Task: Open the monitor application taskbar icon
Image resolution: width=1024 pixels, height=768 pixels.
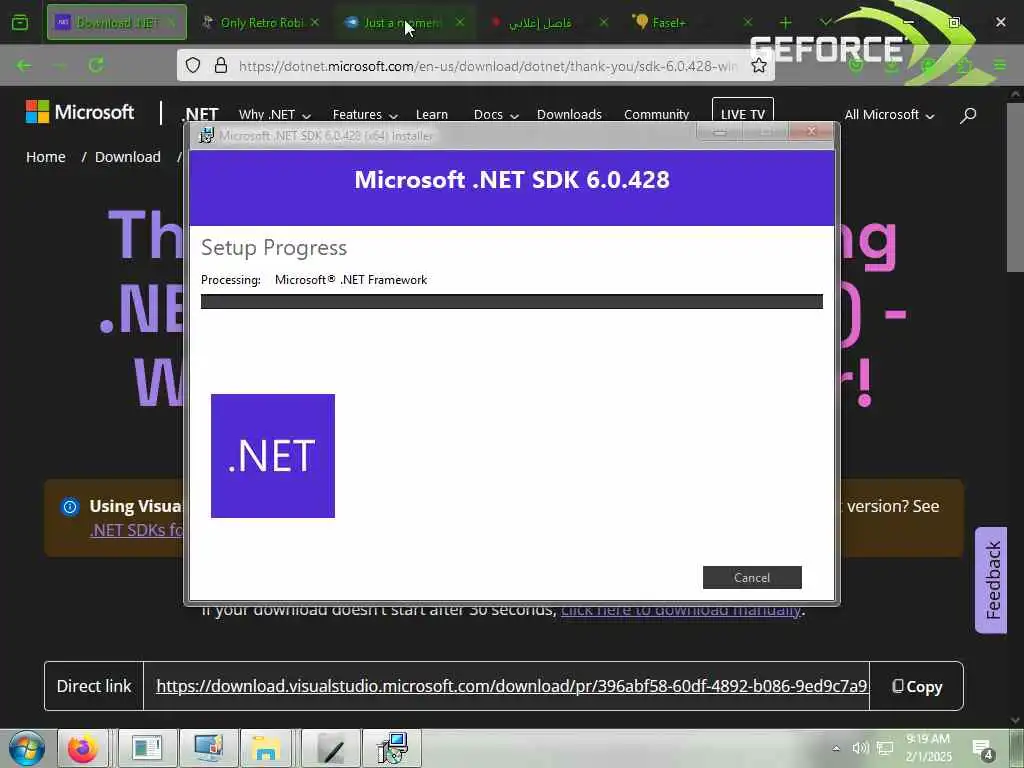Action: (209, 748)
